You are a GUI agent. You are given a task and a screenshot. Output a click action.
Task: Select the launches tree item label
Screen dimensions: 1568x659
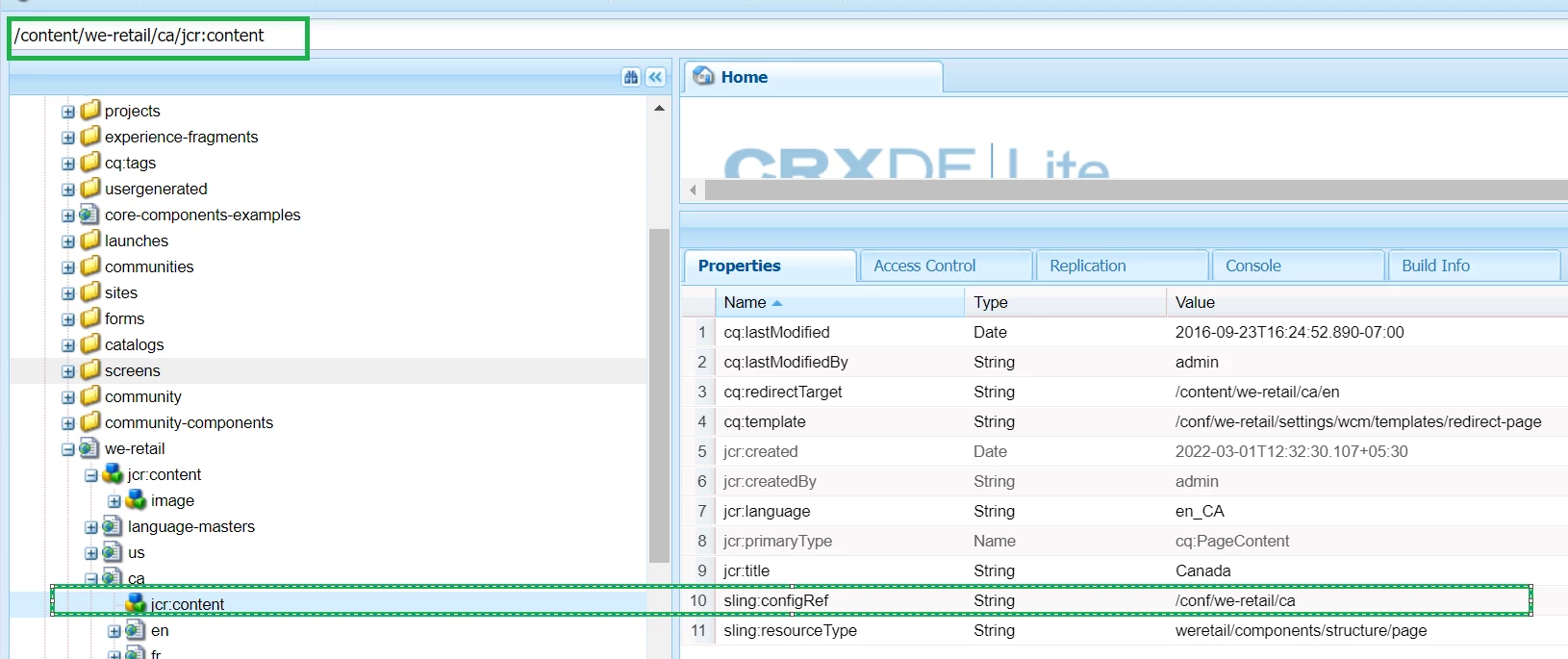[x=137, y=241]
